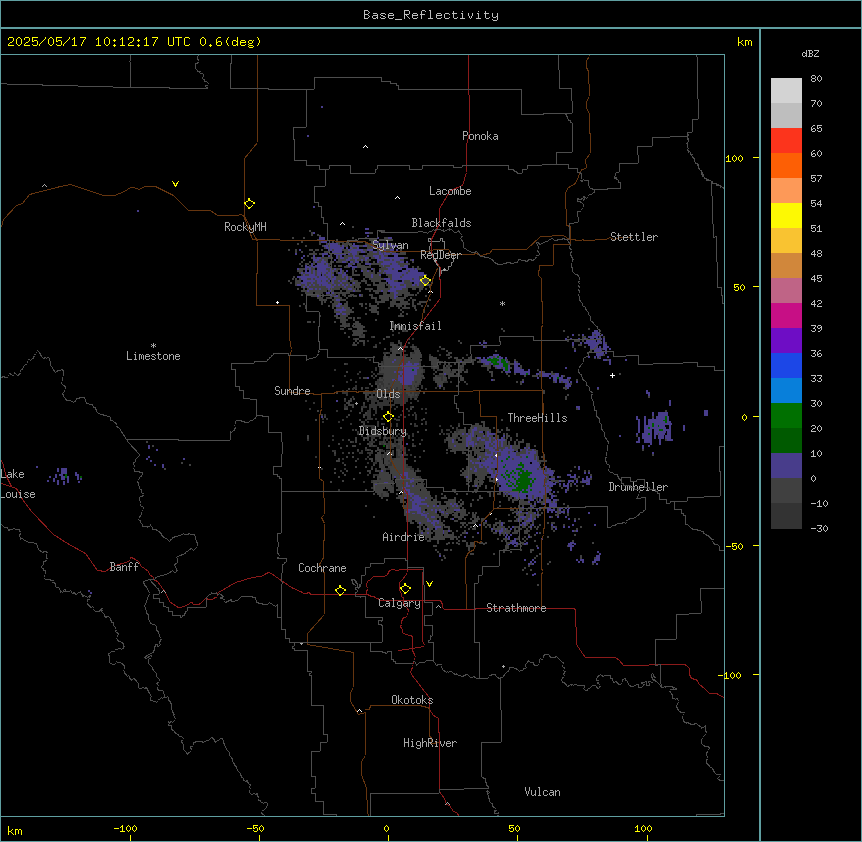Select the Innisfail city label
Viewport: 862px width, 842px height.
coord(415,326)
